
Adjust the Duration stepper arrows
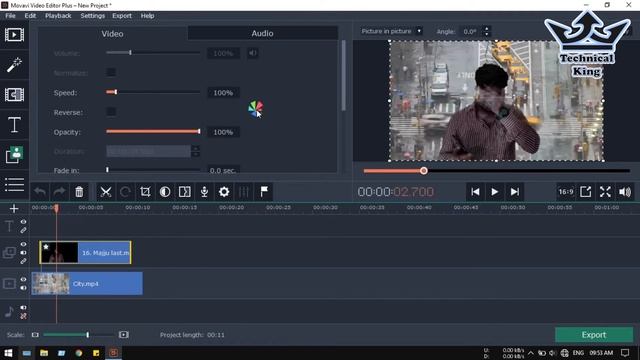[x=196, y=151]
